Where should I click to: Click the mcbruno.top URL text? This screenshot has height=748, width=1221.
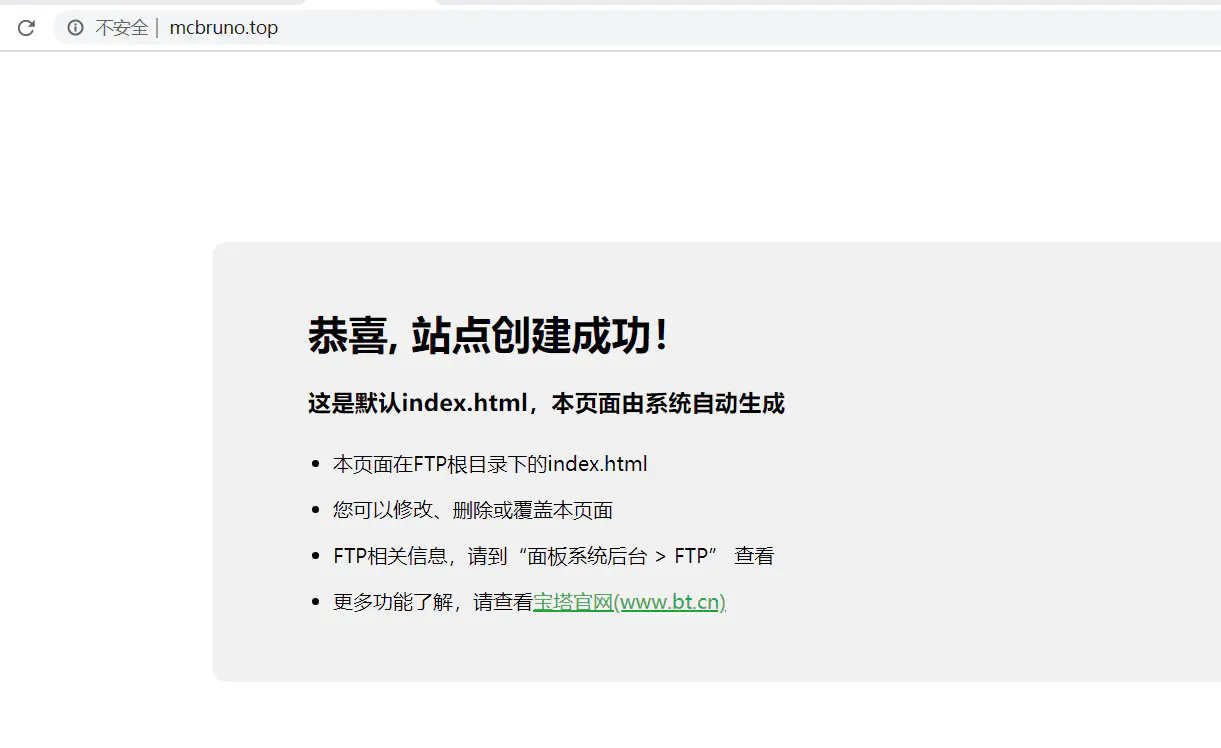(224, 27)
